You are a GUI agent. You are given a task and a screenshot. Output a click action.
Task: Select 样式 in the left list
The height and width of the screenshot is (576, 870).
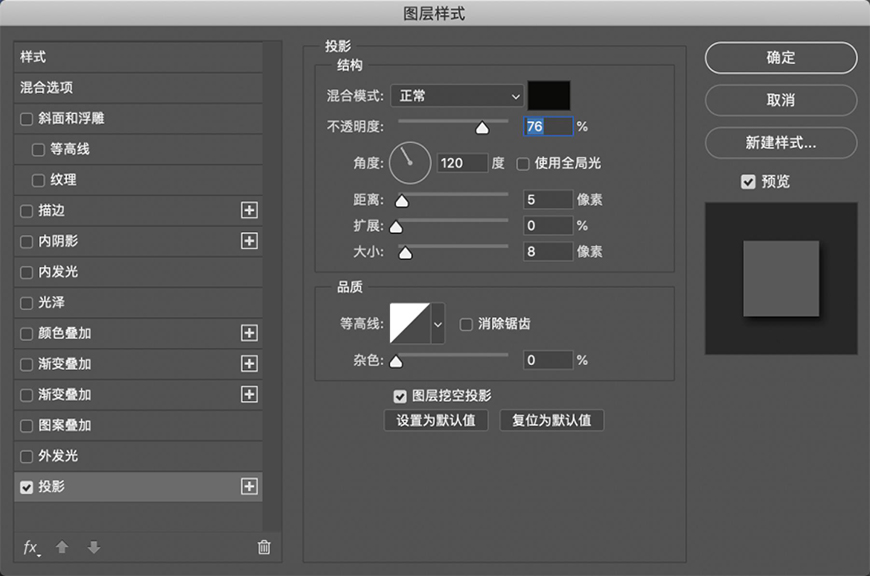pos(138,57)
